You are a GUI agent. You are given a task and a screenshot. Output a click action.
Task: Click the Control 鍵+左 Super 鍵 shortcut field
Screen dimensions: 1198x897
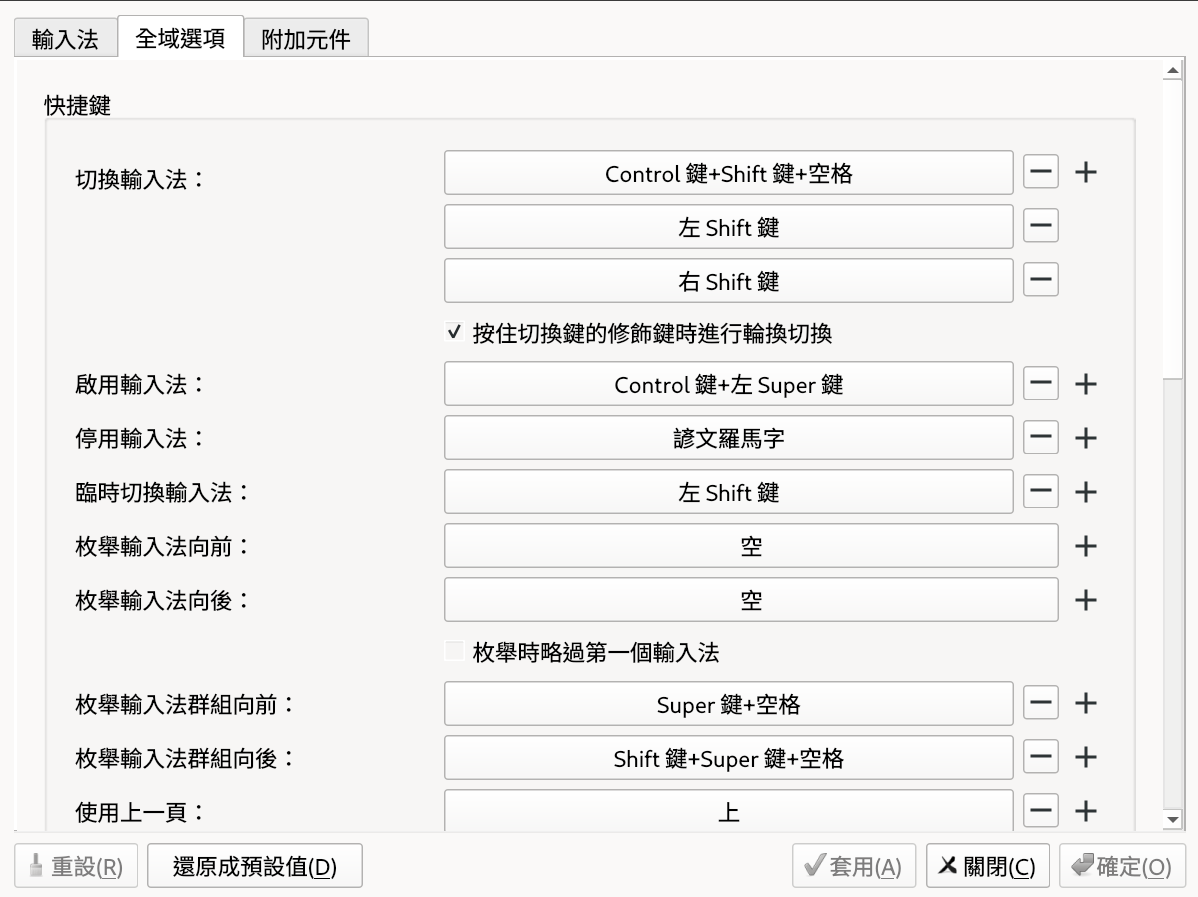tap(728, 384)
